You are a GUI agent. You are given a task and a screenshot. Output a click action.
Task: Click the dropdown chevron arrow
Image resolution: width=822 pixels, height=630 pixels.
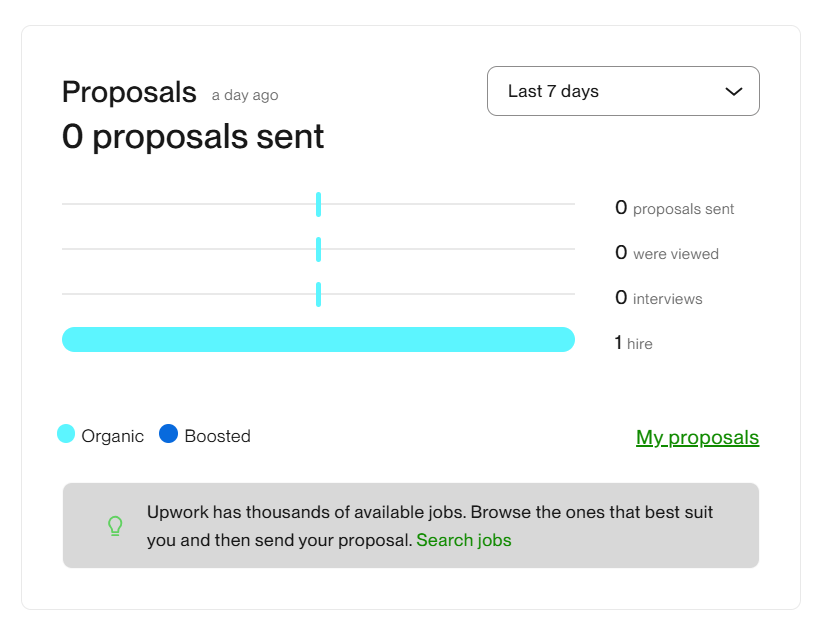point(733,91)
